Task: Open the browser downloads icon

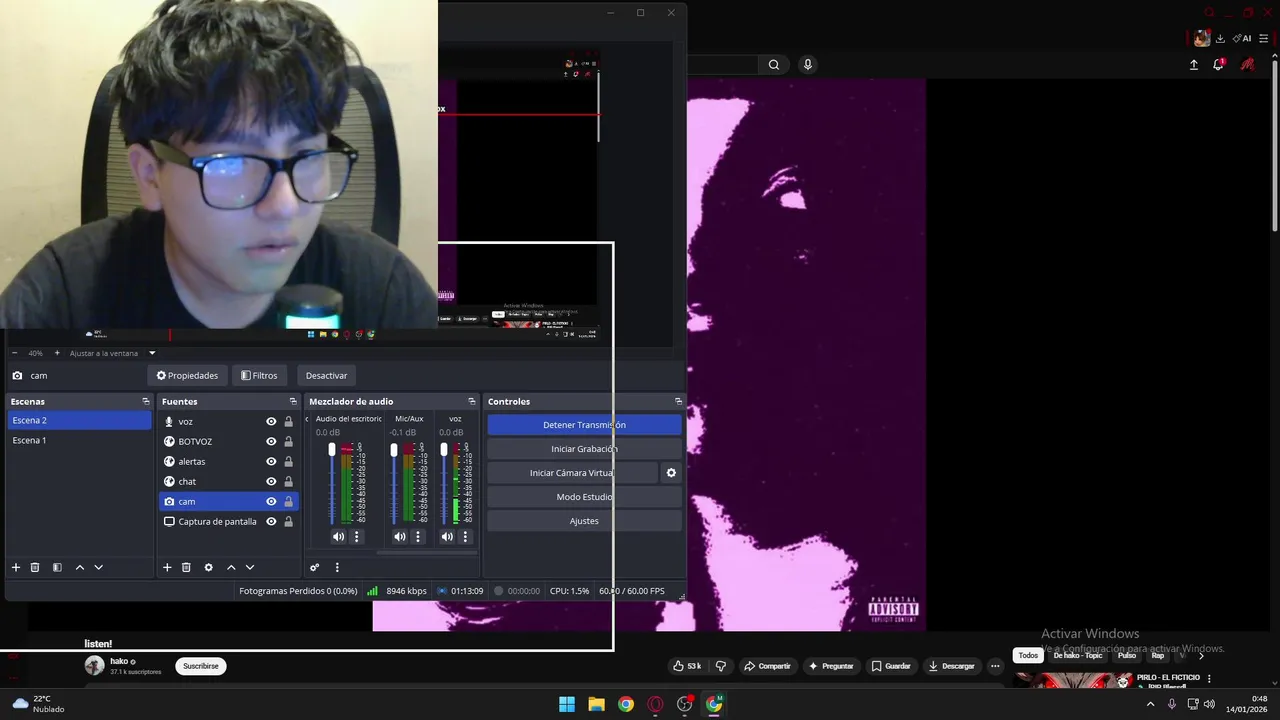Action: [x=1220, y=38]
